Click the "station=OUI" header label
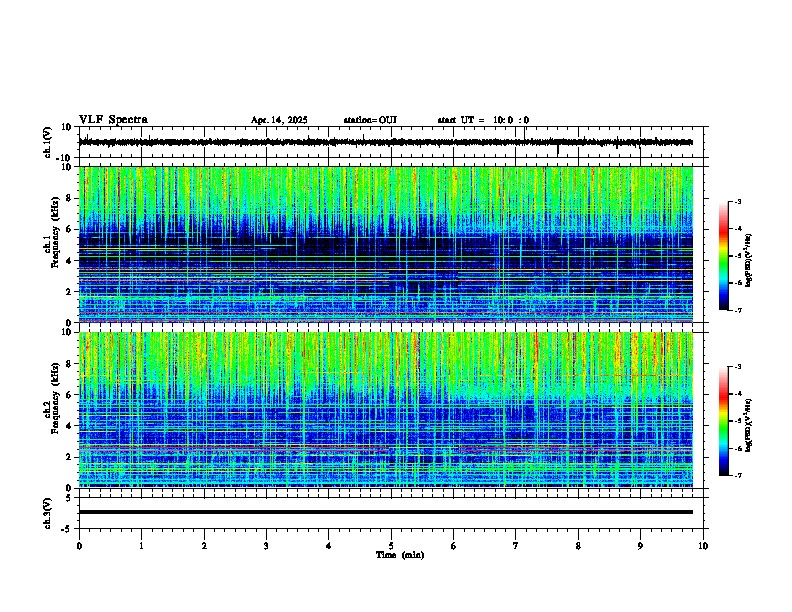 tap(370, 120)
